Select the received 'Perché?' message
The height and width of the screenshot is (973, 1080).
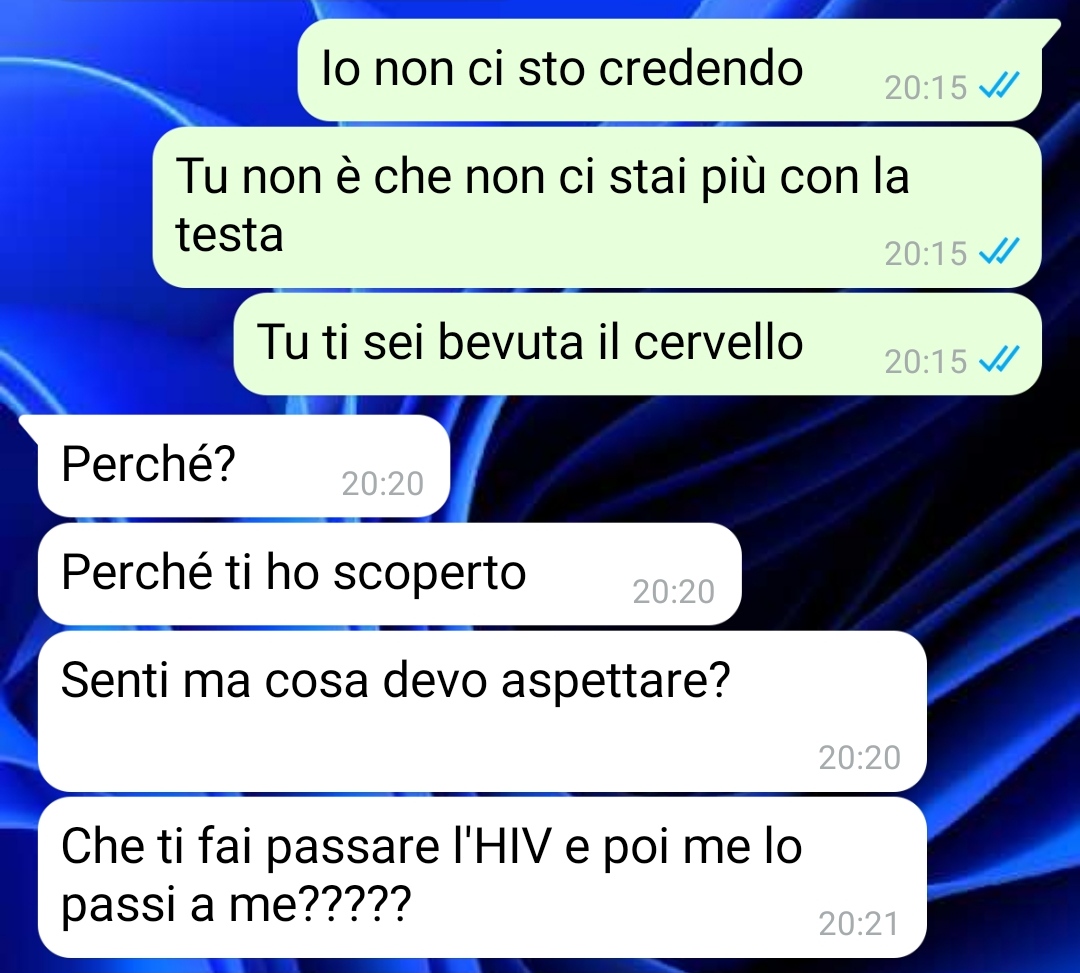point(244,465)
